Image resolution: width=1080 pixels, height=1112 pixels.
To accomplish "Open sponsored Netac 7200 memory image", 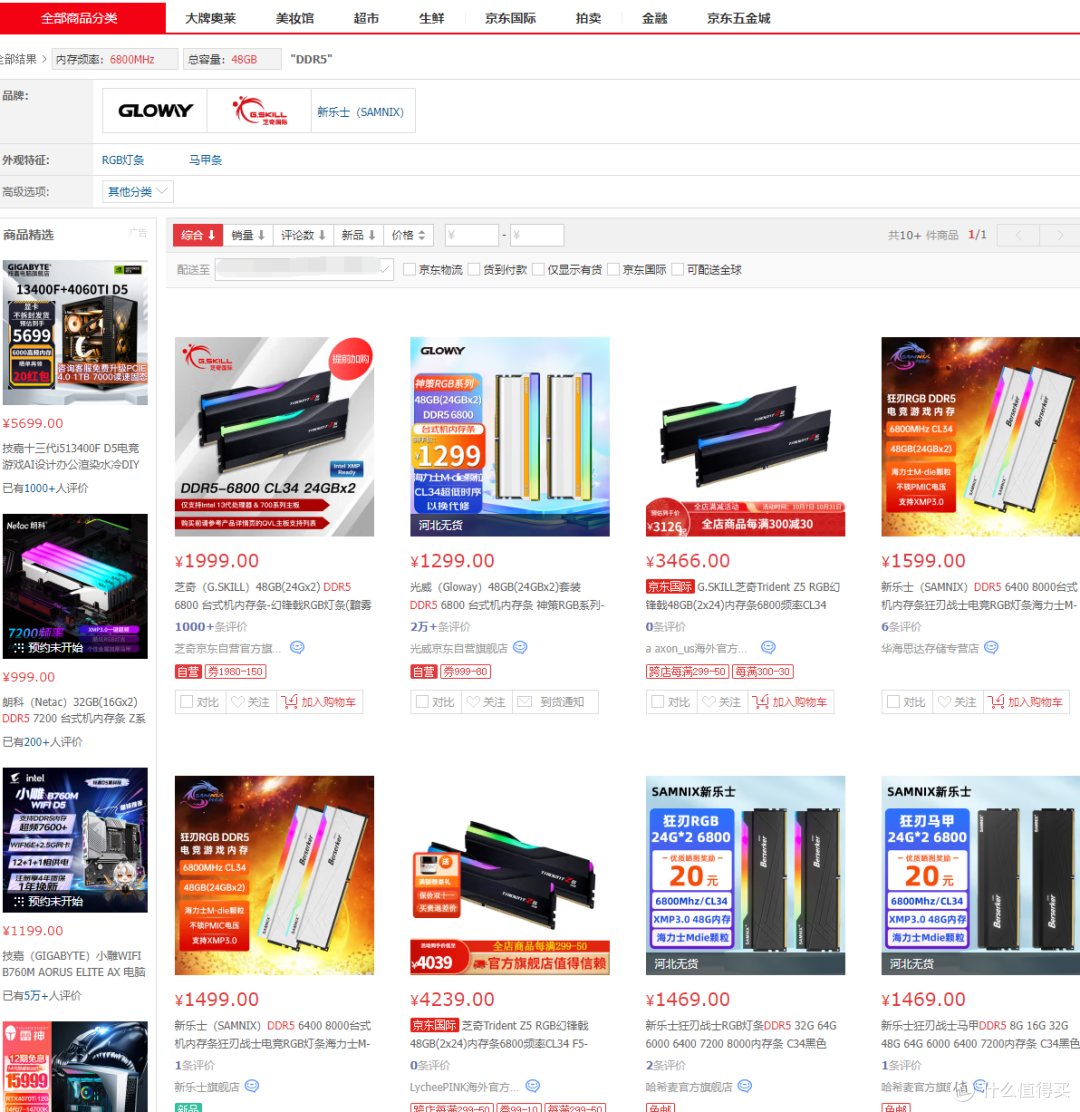I will [x=75, y=586].
